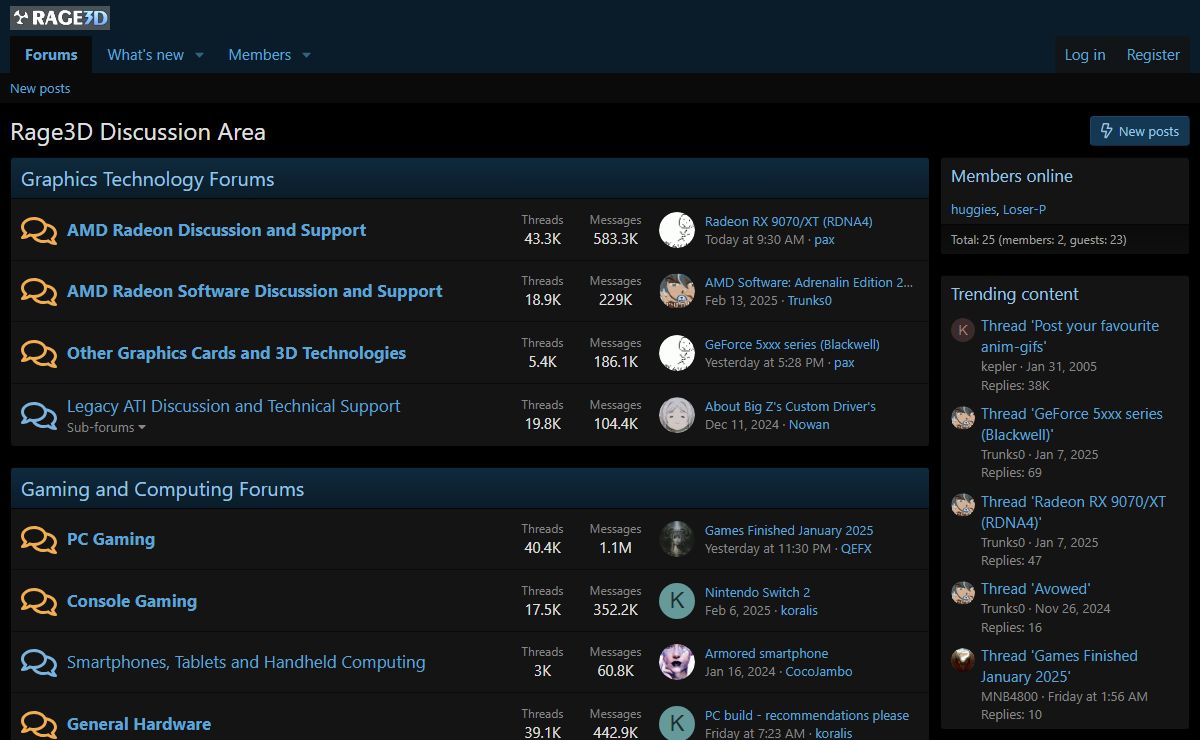Expand the Members dropdown arrow
The height and width of the screenshot is (740, 1200).
point(306,55)
